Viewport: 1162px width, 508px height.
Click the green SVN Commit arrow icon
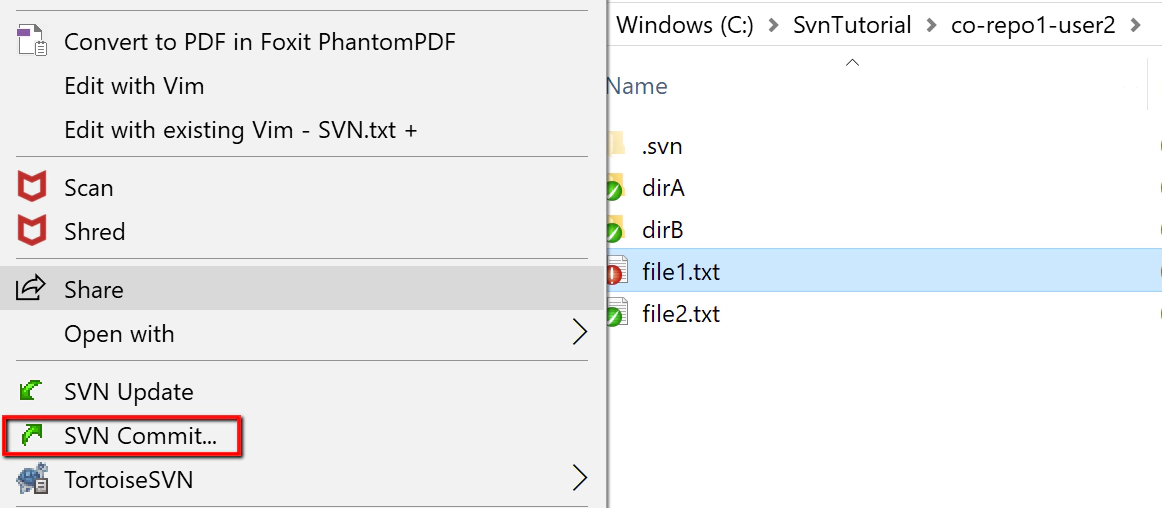coord(31,435)
